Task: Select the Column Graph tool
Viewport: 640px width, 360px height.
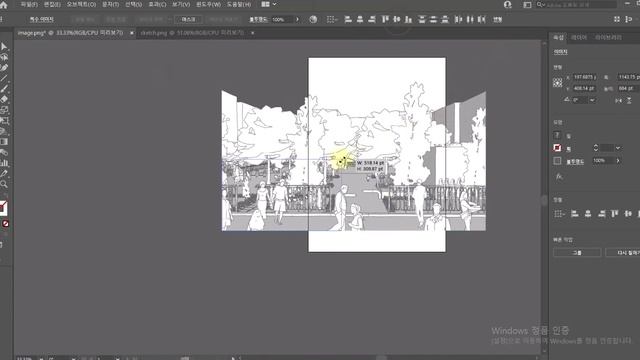Action: pyautogui.click(x=4, y=163)
